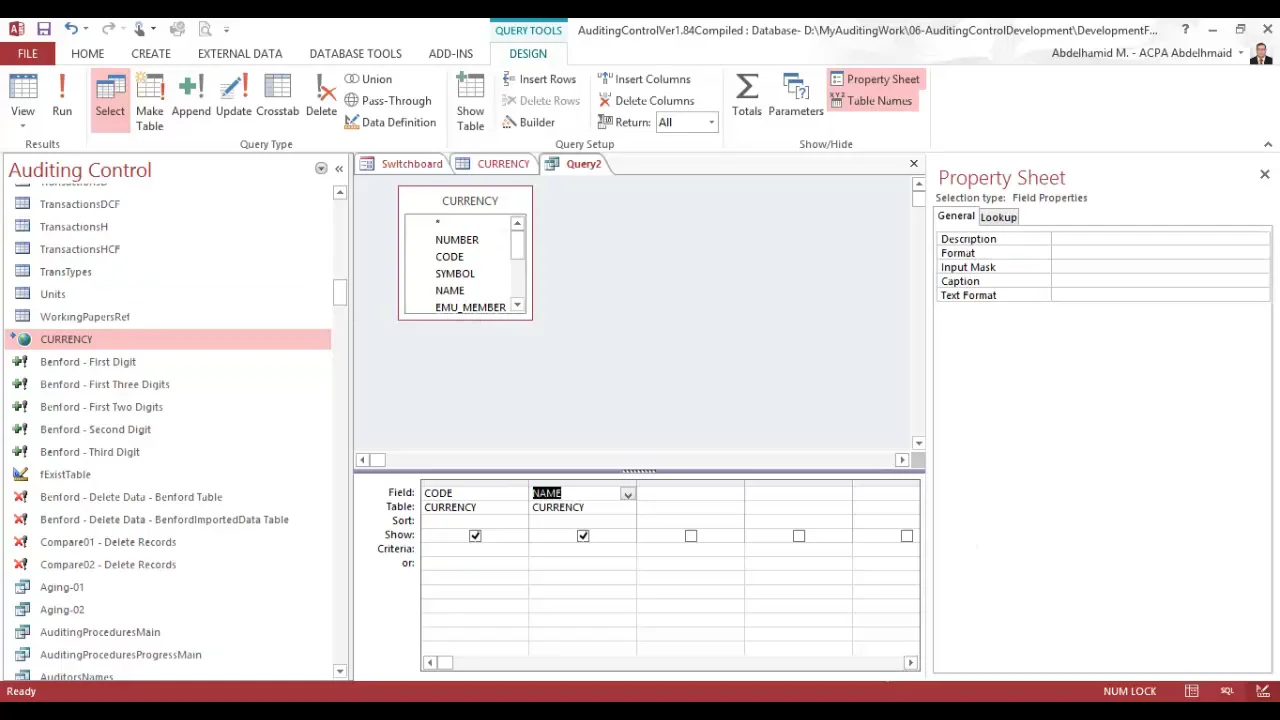Viewport: 1280px width, 720px height.
Task: Select Pass-Through query option
Action: pos(388,101)
